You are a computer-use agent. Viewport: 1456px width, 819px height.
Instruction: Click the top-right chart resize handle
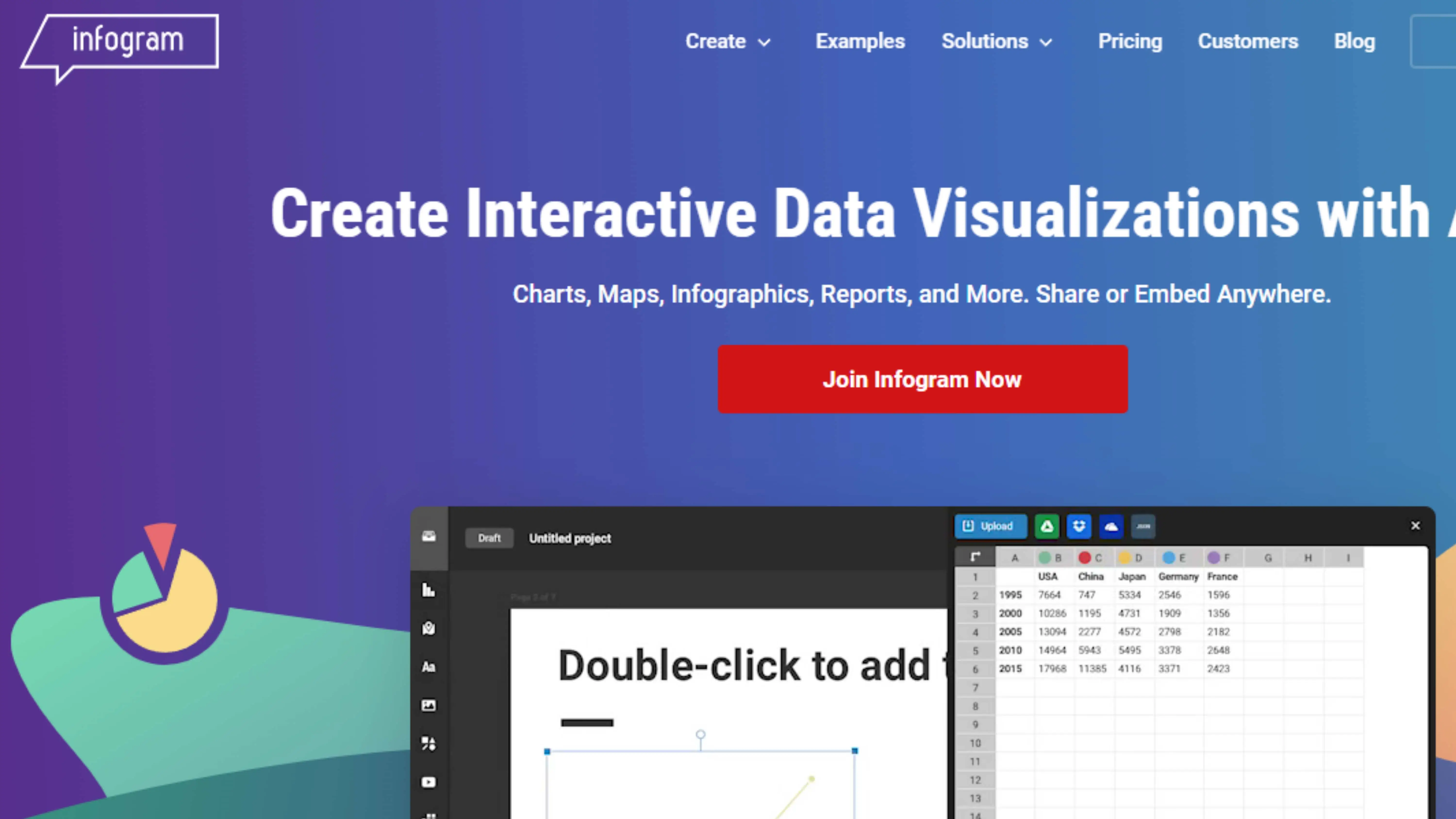855,751
